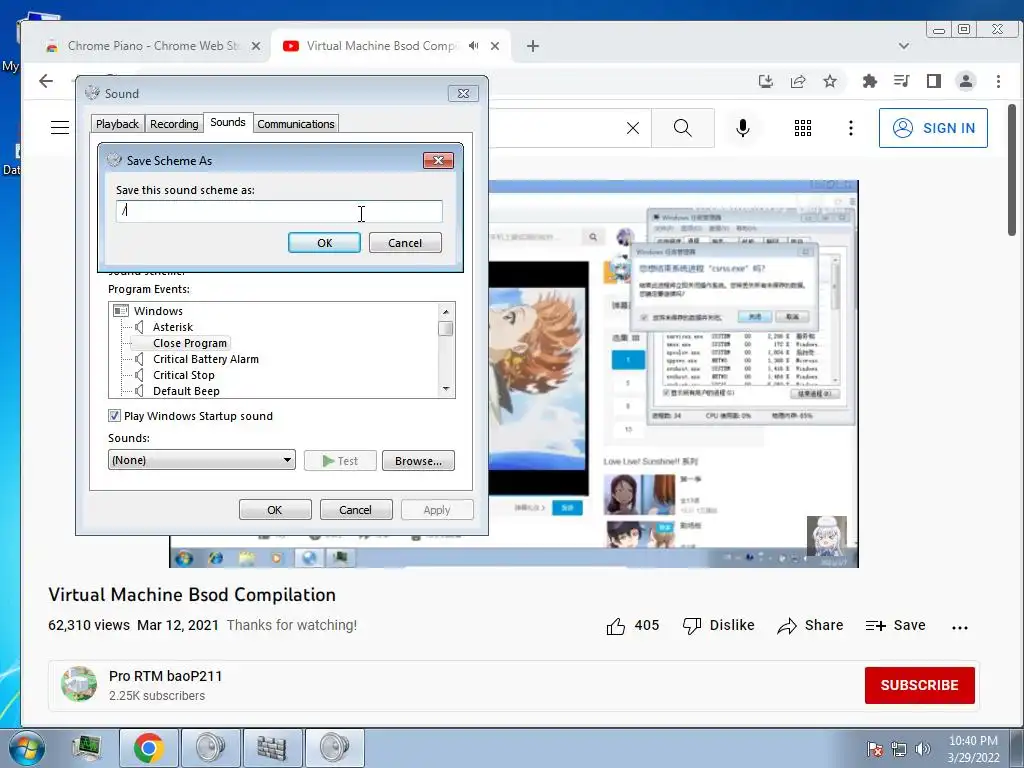Switch to the Communications tab
The width and height of the screenshot is (1024, 768).
pyautogui.click(x=295, y=124)
